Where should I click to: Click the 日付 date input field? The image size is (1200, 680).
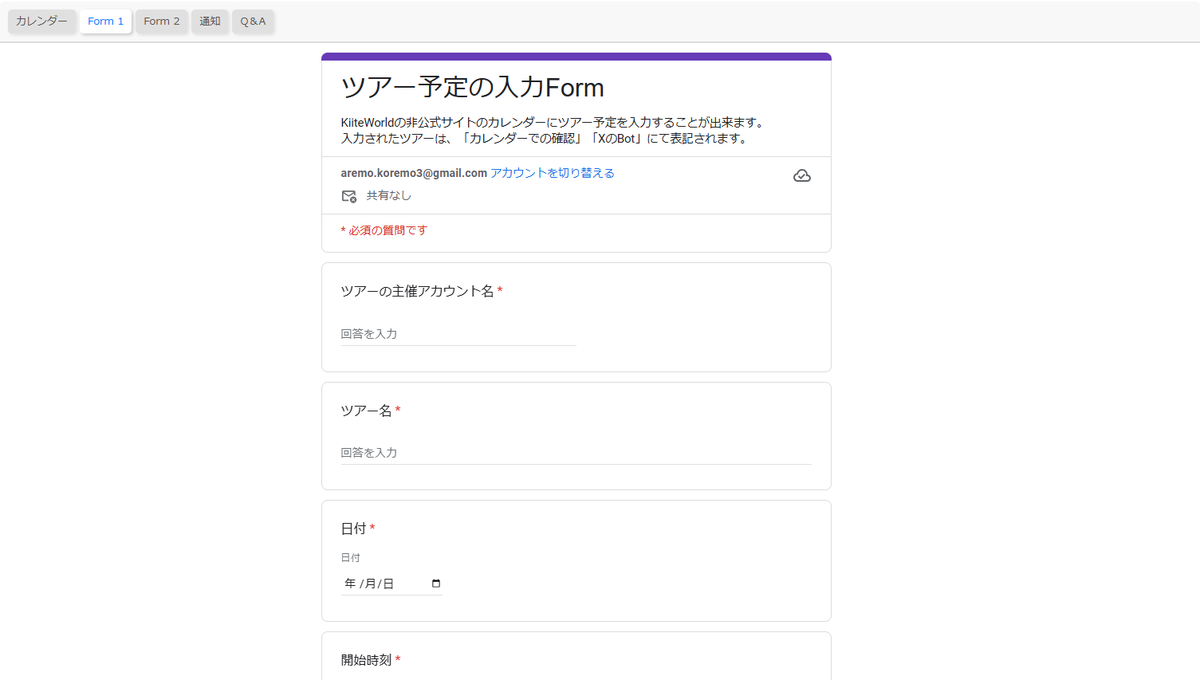pyautogui.click(x=391, y=584)
